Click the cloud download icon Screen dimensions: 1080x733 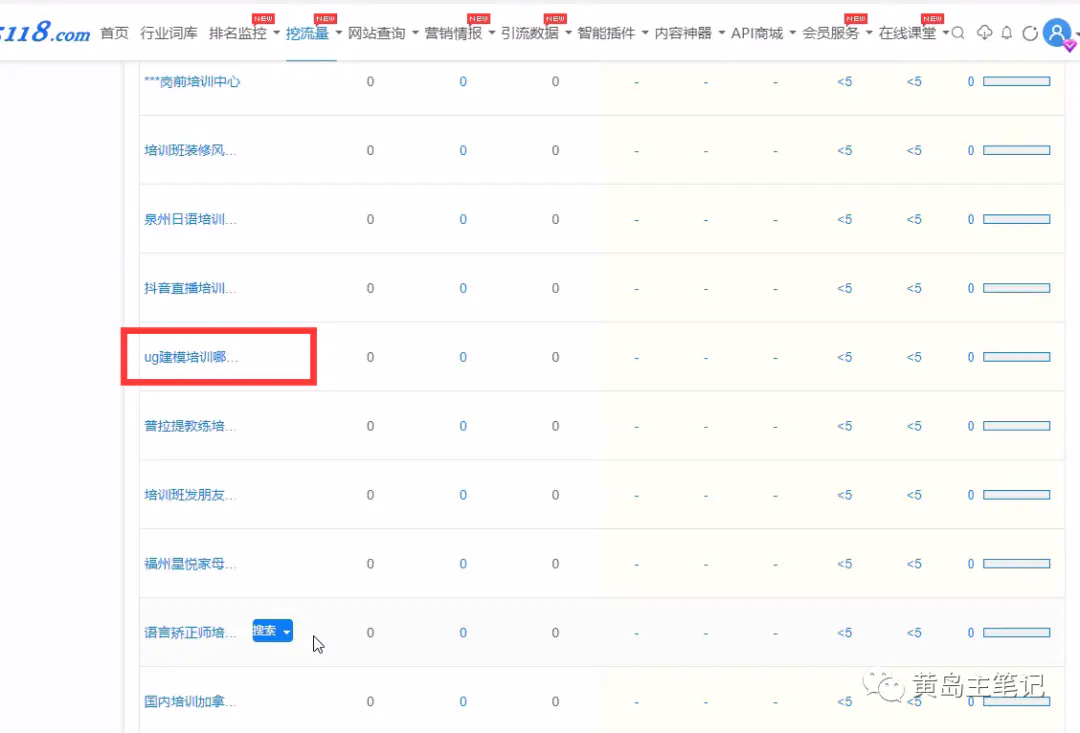coord(984,33)
